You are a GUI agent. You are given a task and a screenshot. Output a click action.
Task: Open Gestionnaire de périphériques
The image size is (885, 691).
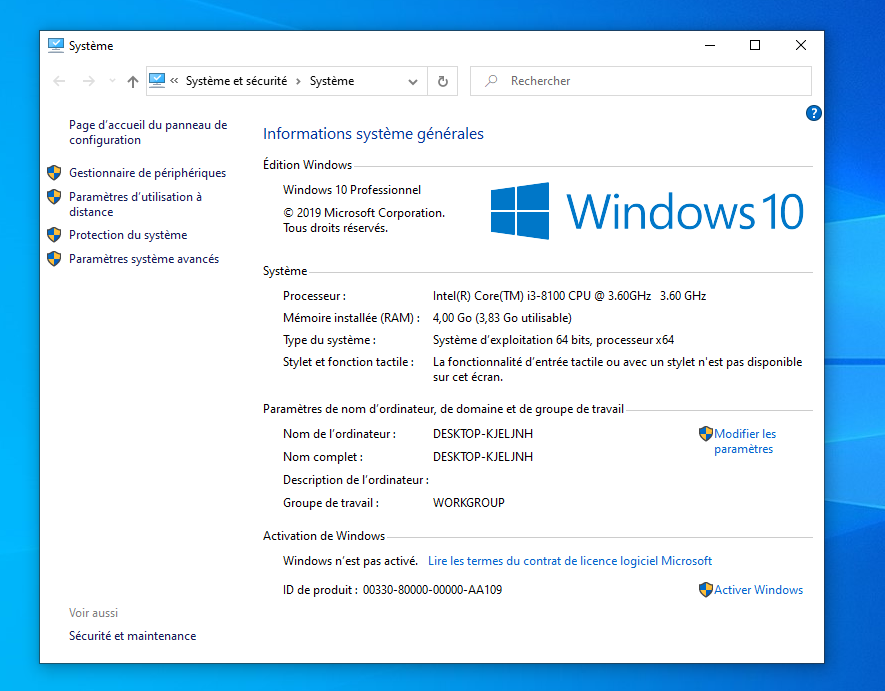coord(147,173)
